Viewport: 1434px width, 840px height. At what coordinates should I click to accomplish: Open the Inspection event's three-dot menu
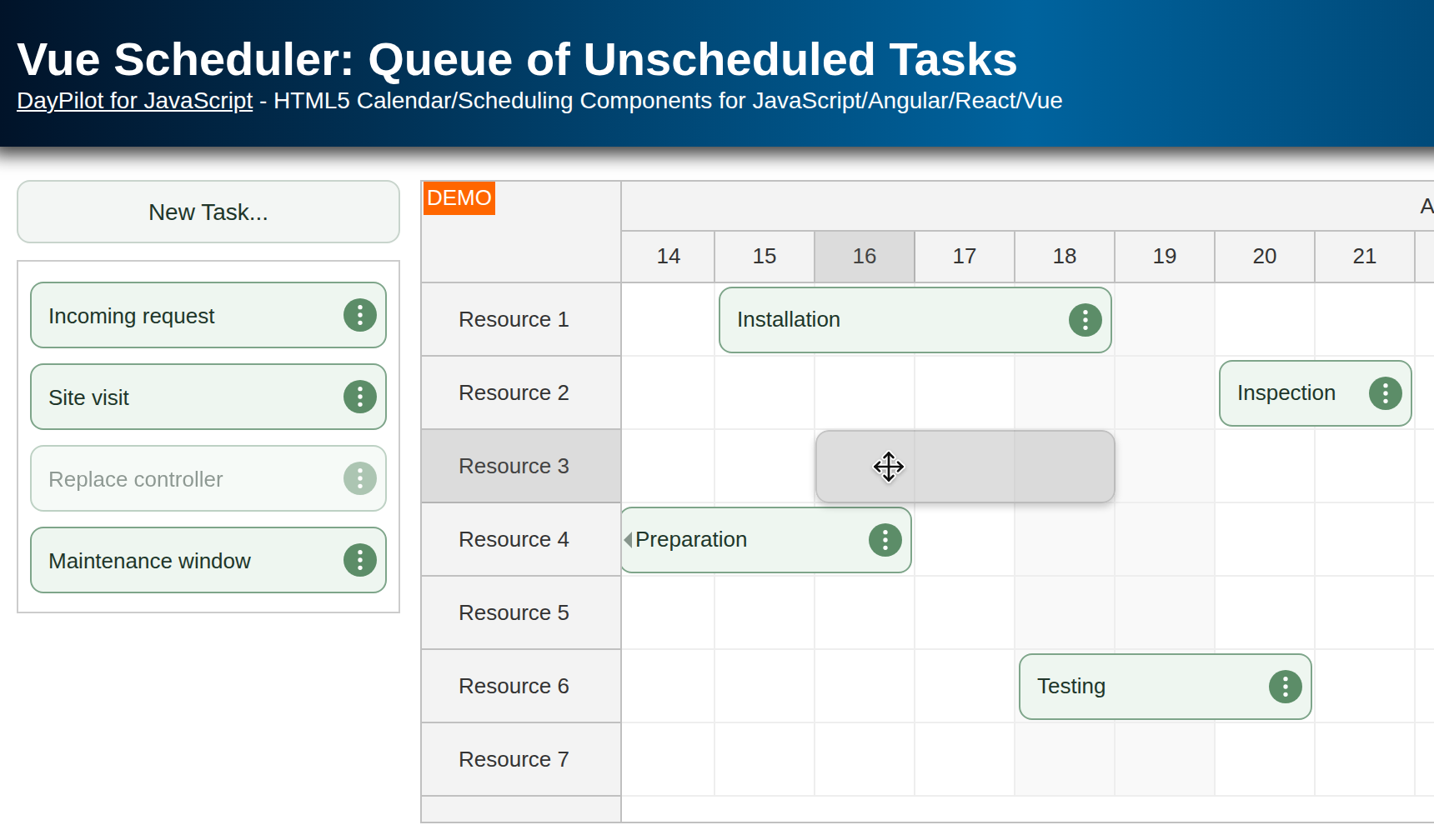[x=1385, y=392]
